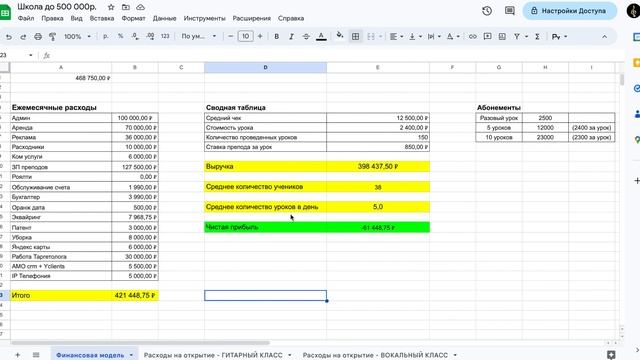Open the Вставка menu
The width and height of the screenshot is (640, 360).
coord(102,18)
